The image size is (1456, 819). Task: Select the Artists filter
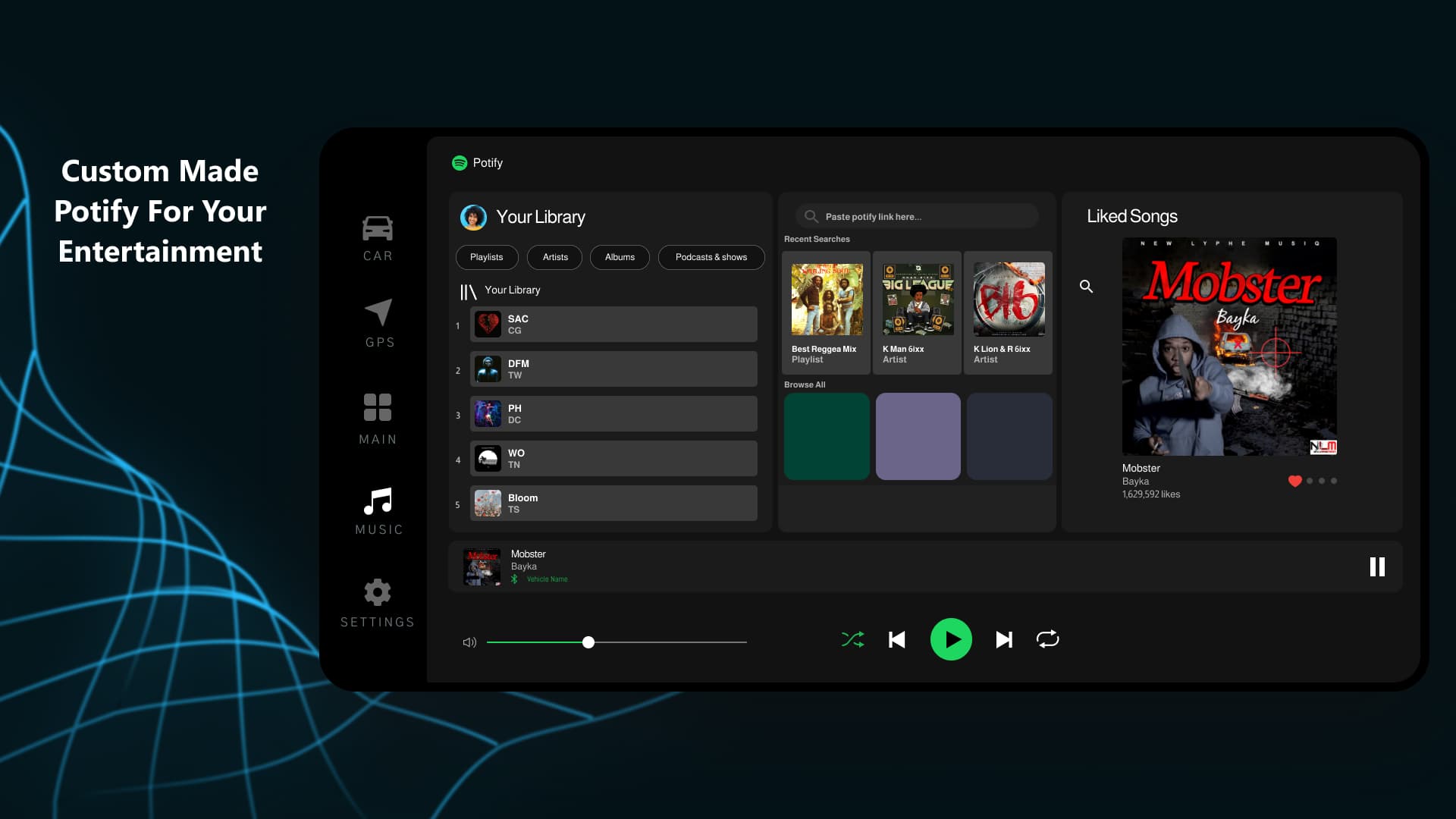[x=555, y=257]
